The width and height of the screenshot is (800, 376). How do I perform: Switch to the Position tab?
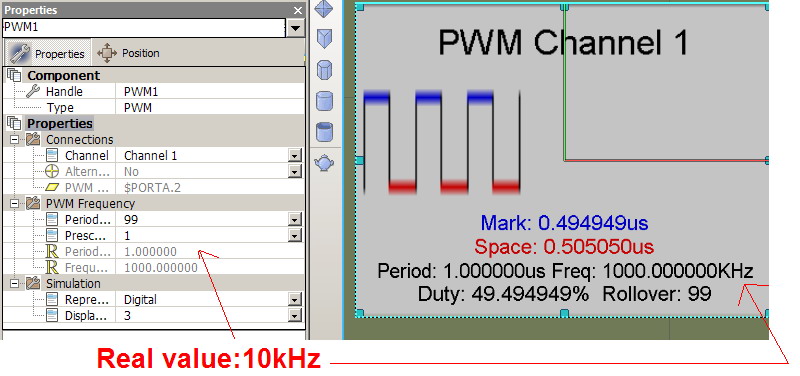pos(128,53)
